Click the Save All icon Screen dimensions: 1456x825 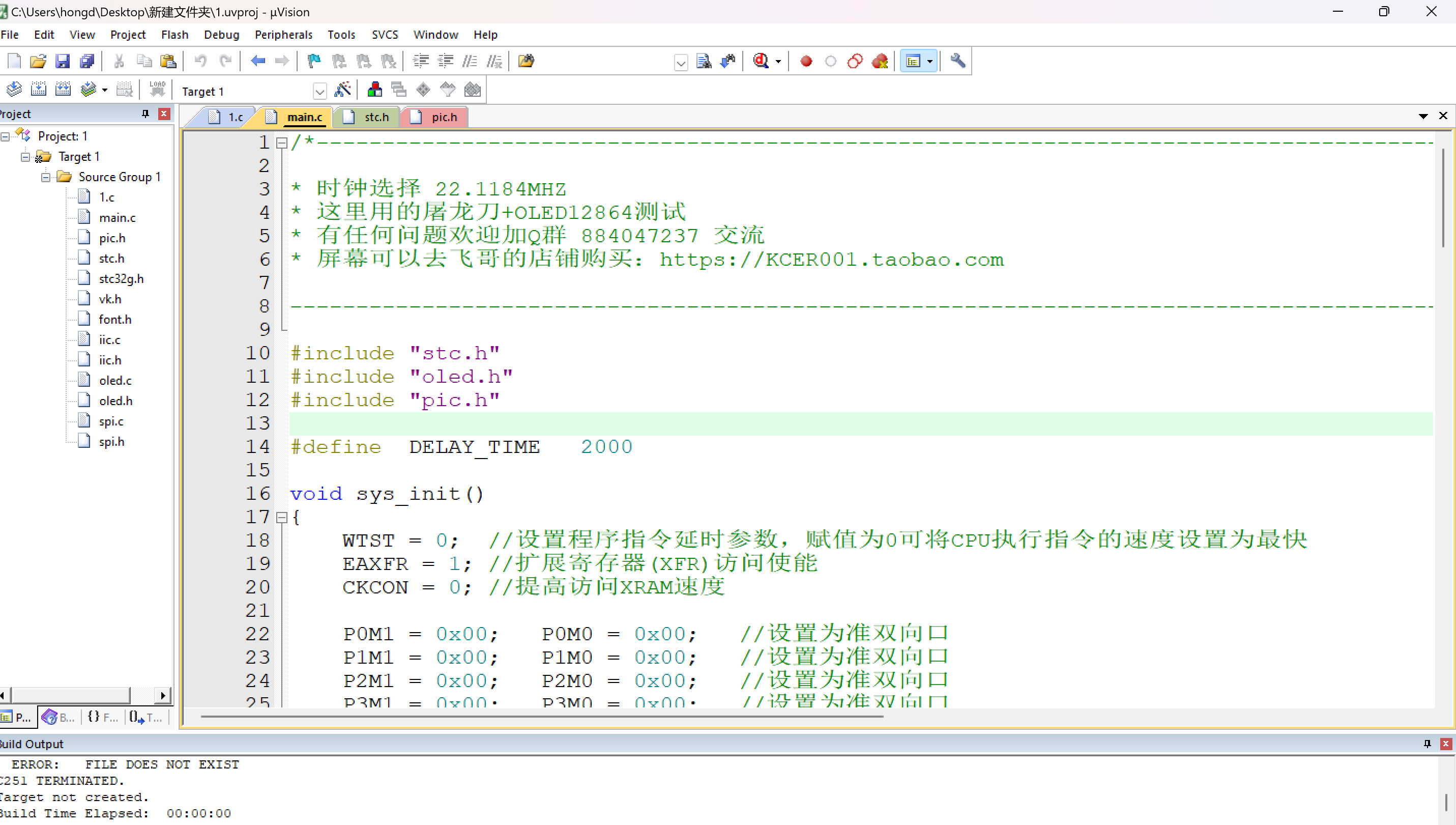86,61
